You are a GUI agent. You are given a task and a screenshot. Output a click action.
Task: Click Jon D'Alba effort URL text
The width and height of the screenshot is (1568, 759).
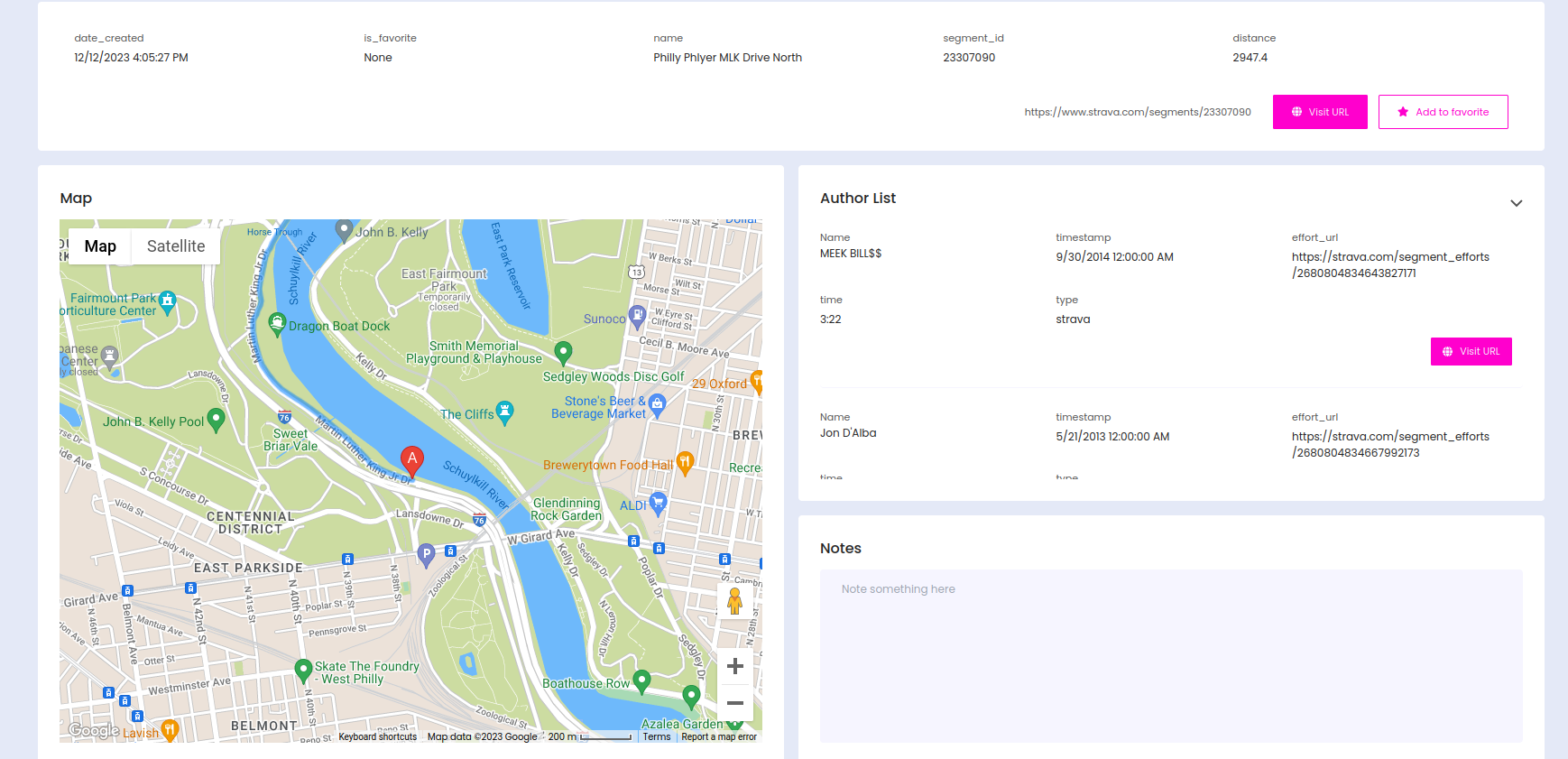point(1390,445)
